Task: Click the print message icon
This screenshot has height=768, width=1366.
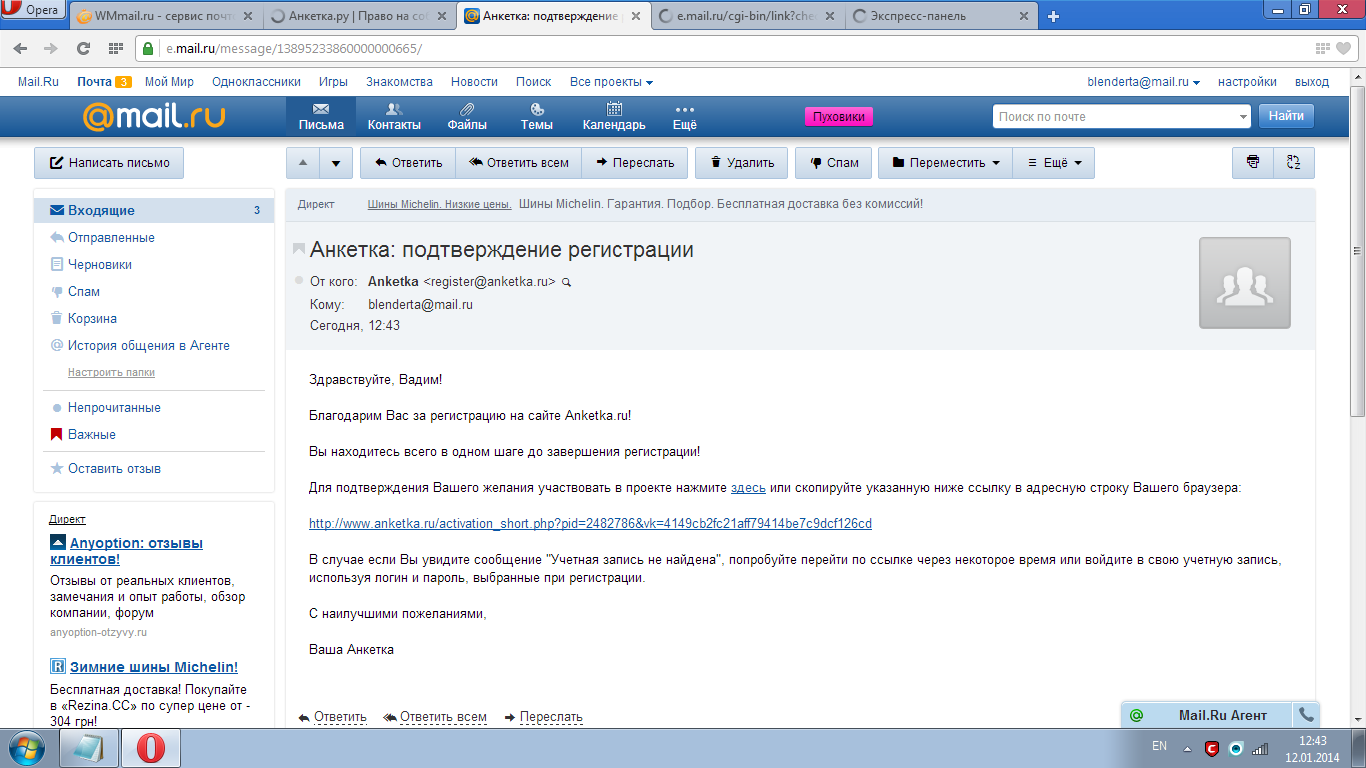Action: pos(1253,163)
